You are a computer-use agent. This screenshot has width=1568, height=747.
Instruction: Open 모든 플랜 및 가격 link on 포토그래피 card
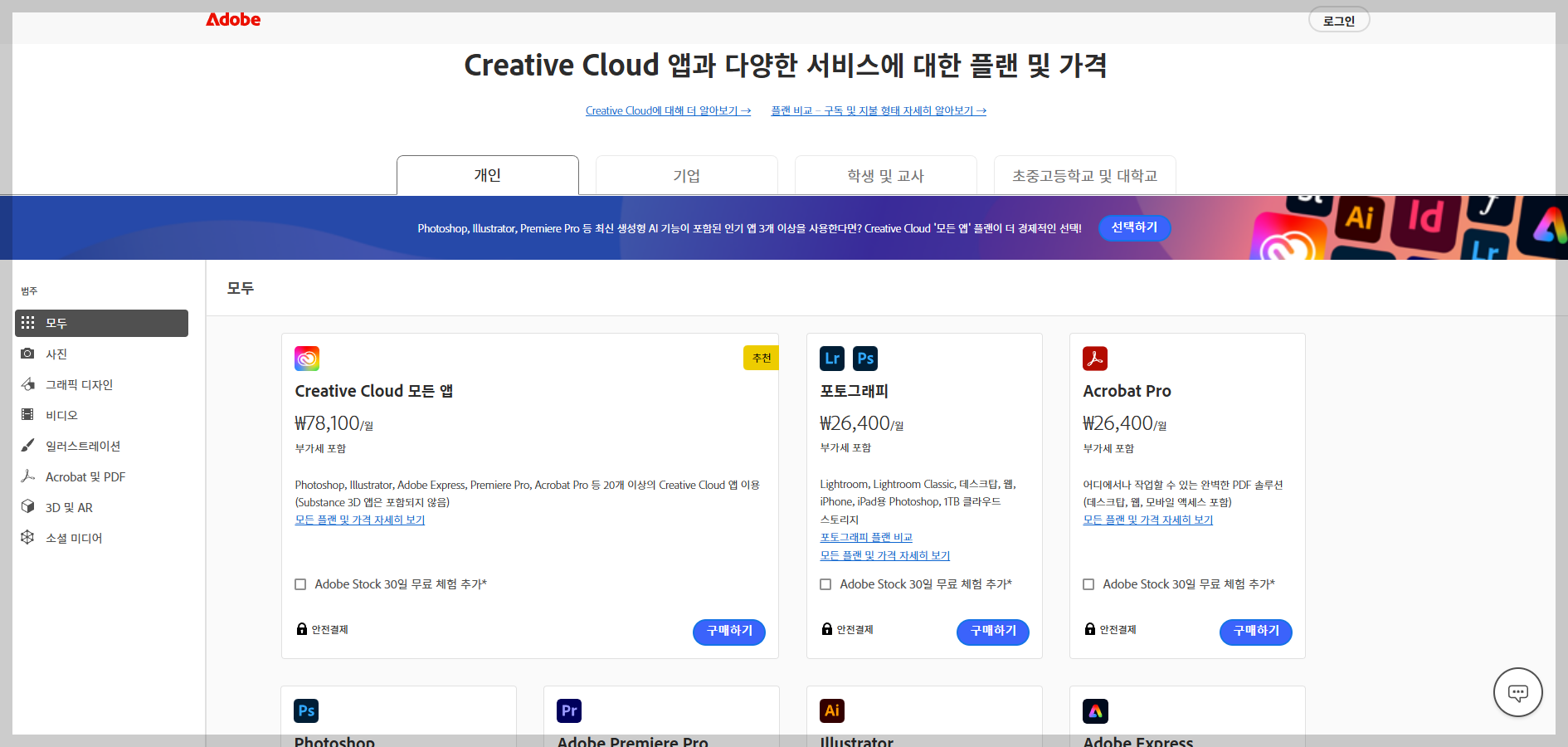click(885, 555)
